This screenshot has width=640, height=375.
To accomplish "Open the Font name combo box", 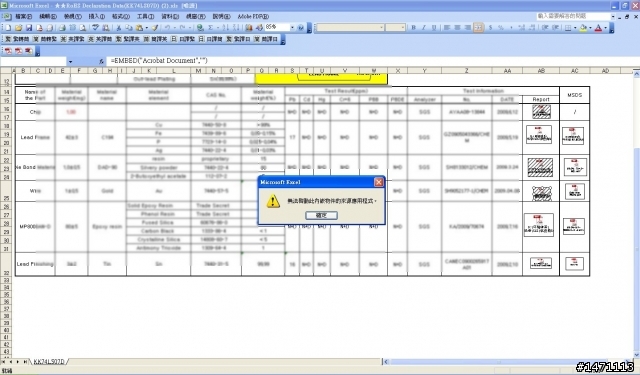I will point(350,28).
